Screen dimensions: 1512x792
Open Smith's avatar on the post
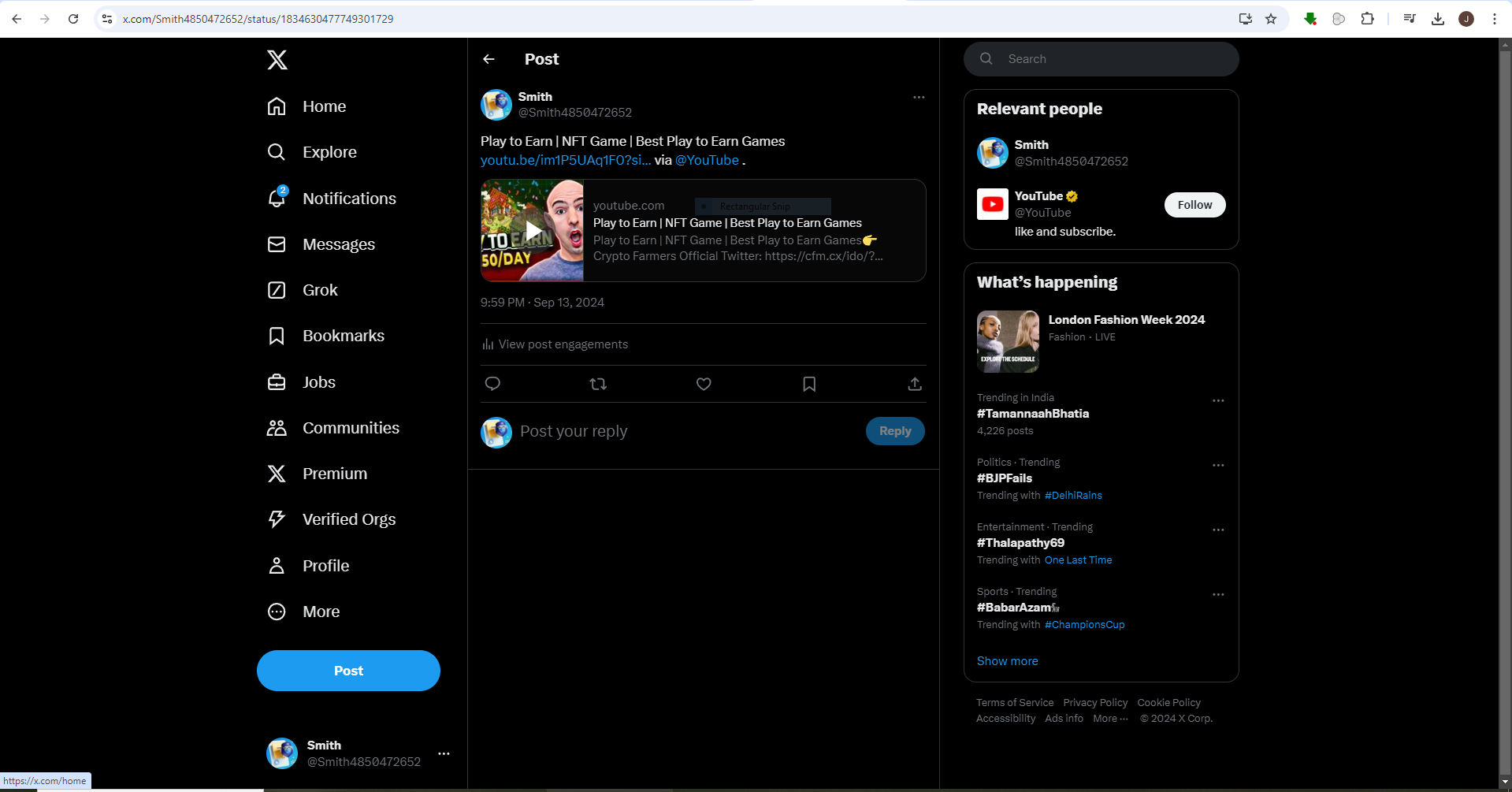pos(496,105)
